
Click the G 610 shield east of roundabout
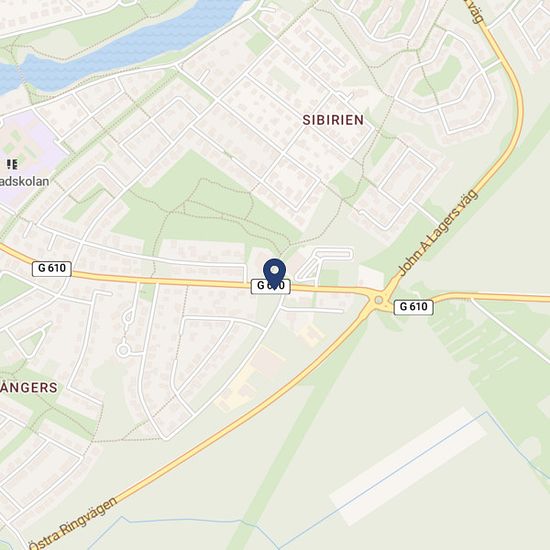tap(413, 307)
